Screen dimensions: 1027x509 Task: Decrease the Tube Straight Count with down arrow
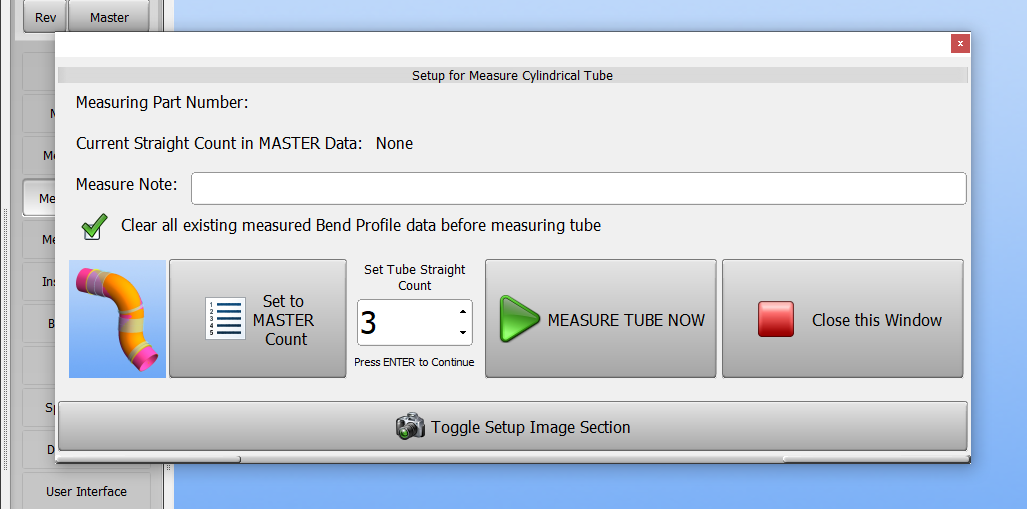point(462,333)
